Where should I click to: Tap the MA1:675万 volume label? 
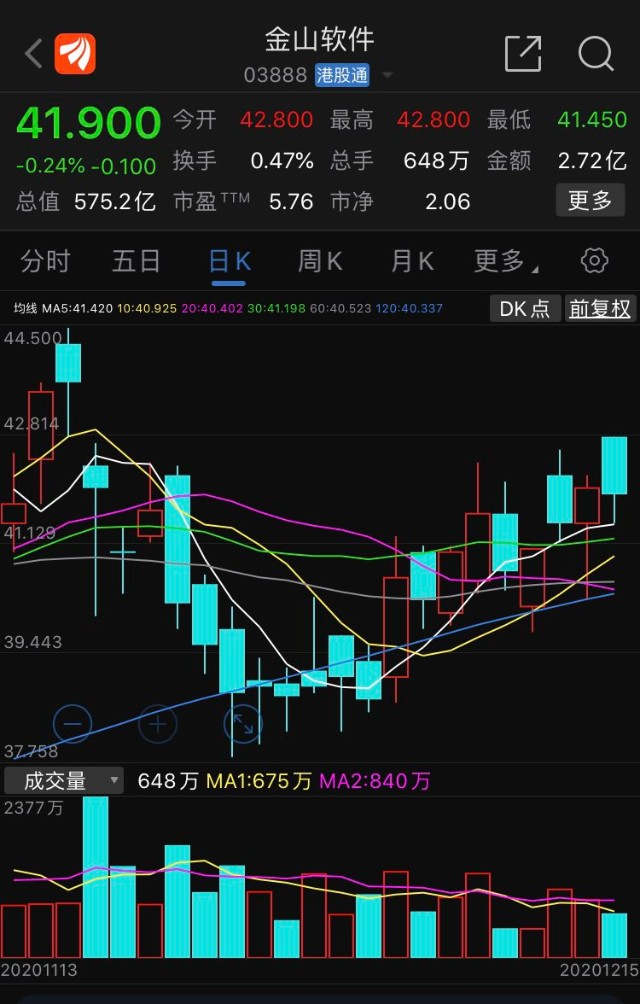259,781
